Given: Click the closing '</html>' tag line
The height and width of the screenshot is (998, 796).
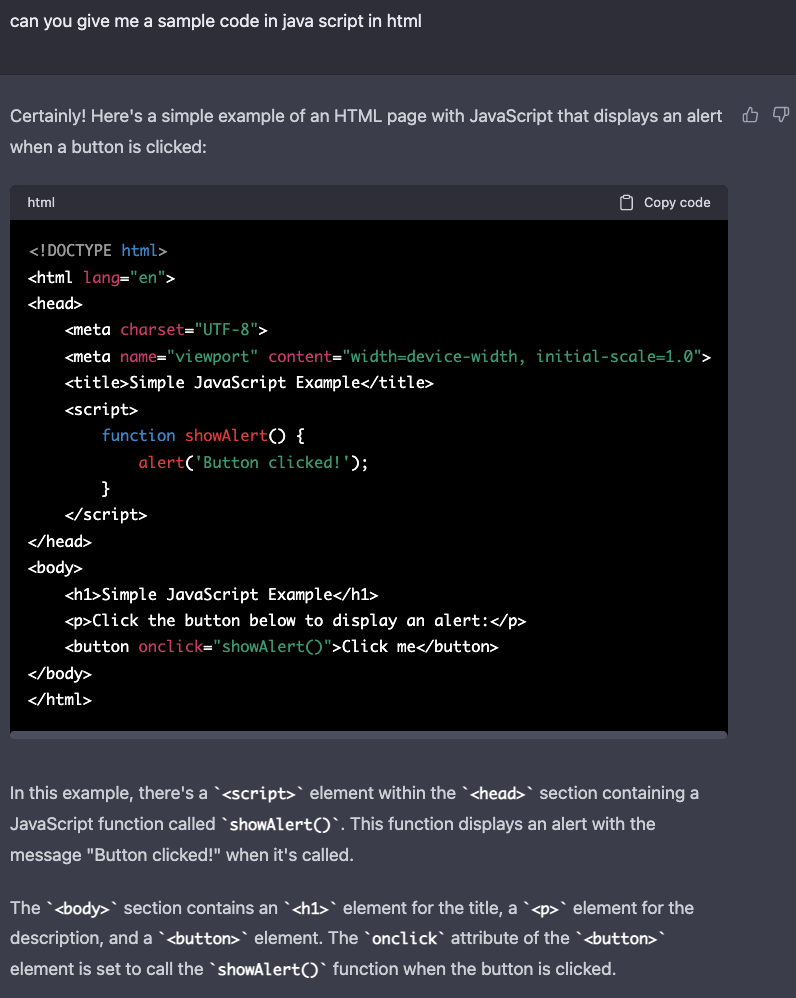Looking at the screenshot, I should coord(60,700).
